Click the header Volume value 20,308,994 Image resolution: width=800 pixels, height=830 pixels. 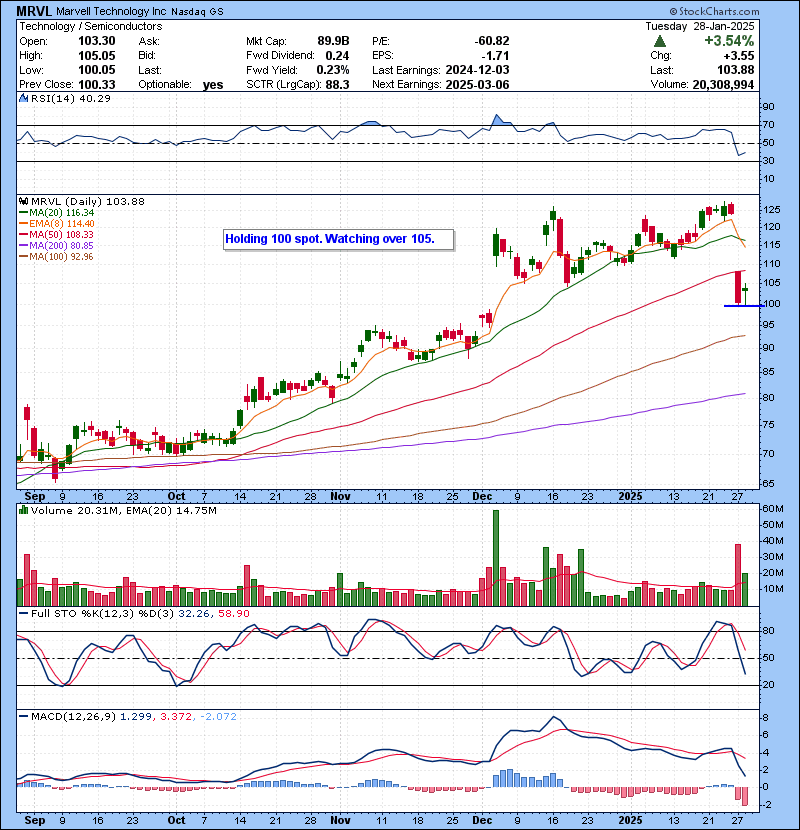(x=723, y=85)
